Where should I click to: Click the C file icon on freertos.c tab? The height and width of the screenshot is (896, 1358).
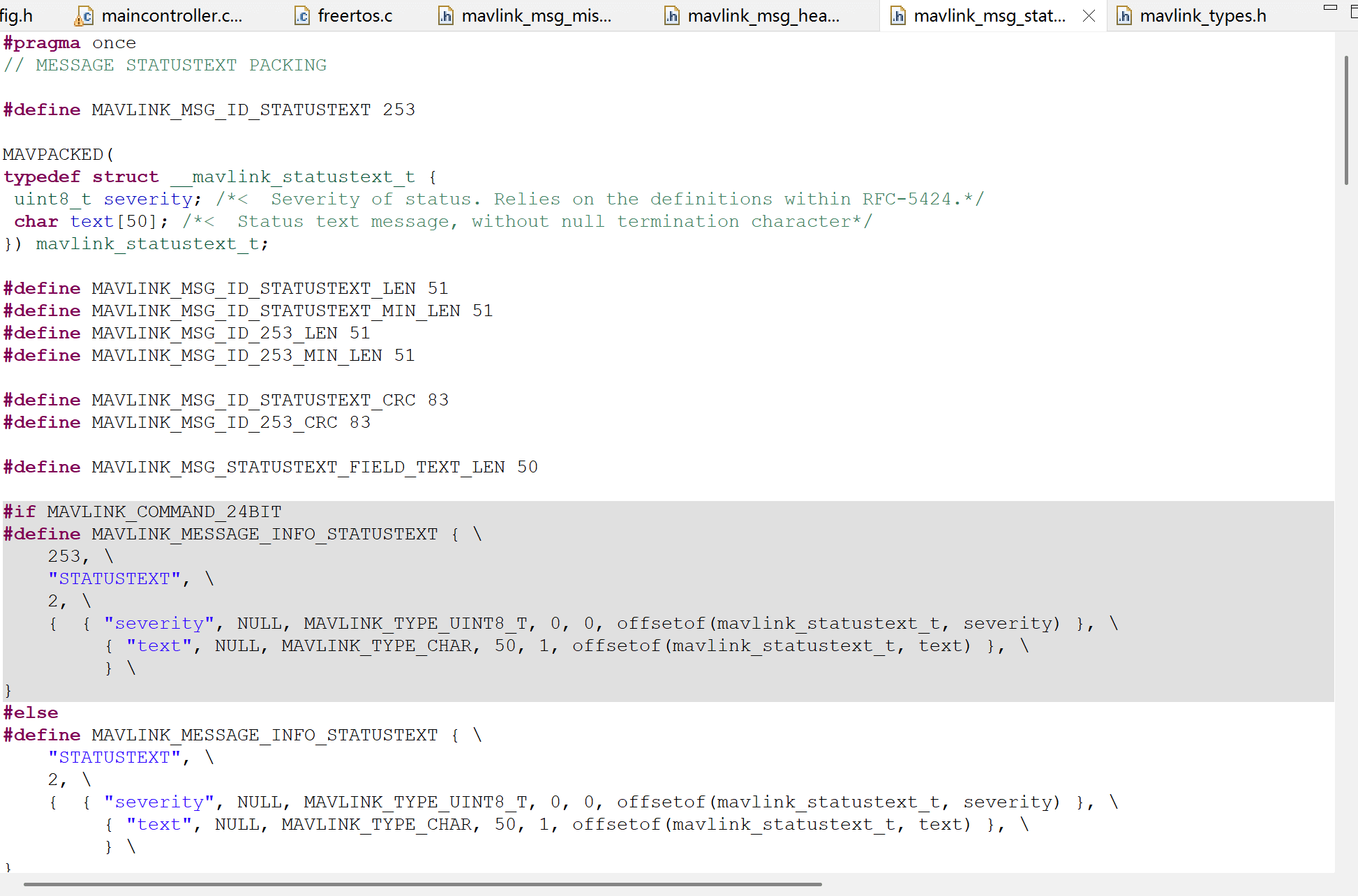[302, 15]
